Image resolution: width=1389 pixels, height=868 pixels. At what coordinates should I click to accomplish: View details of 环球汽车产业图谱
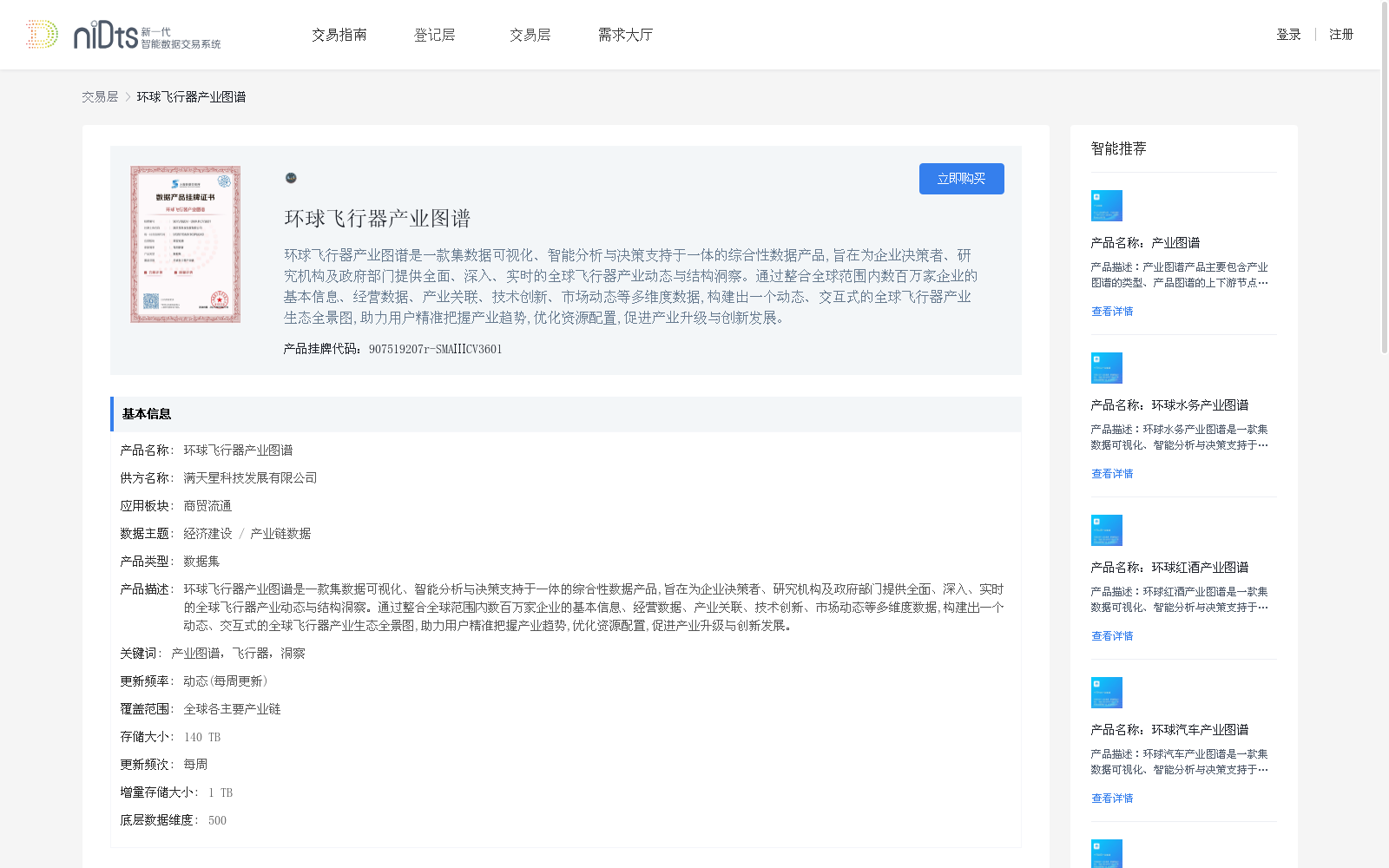click(1112, 799)
